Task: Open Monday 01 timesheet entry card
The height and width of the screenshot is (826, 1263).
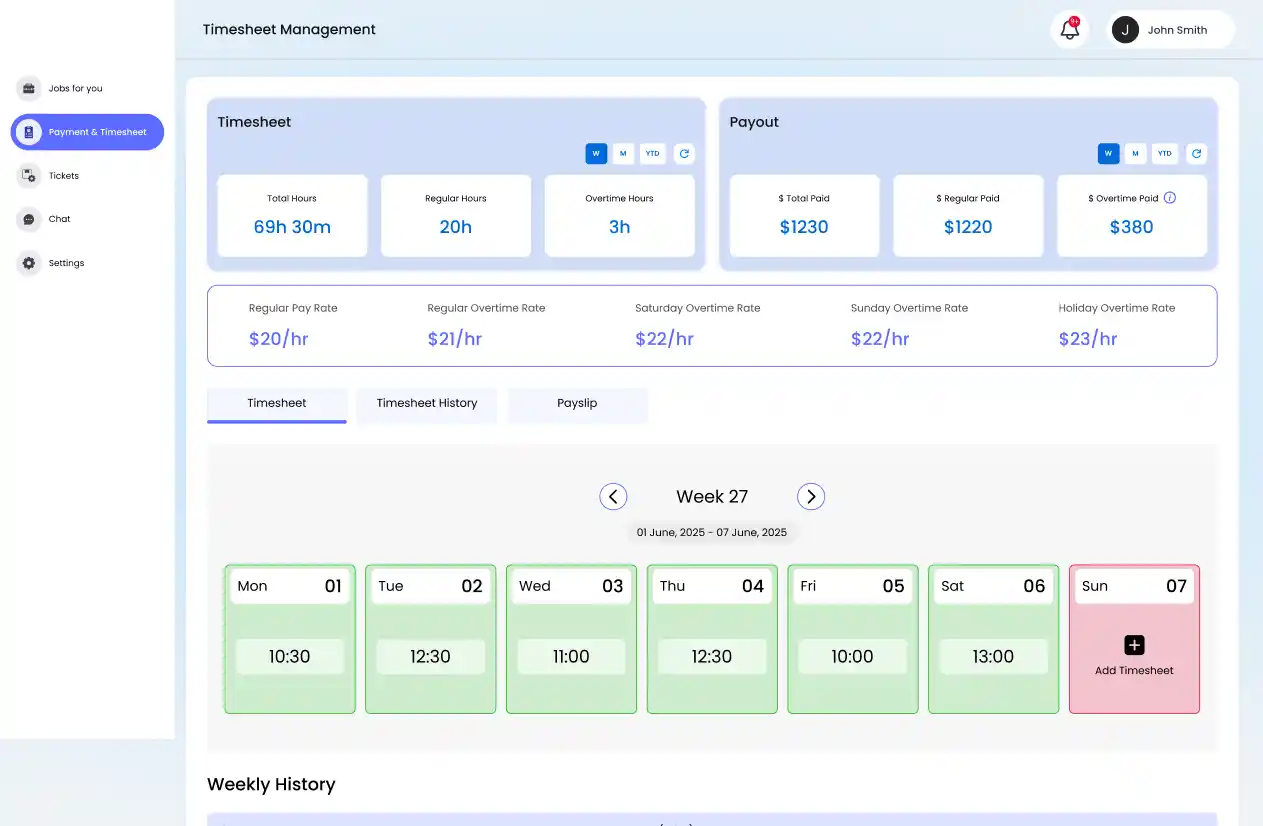Action: tap(290, 640)
